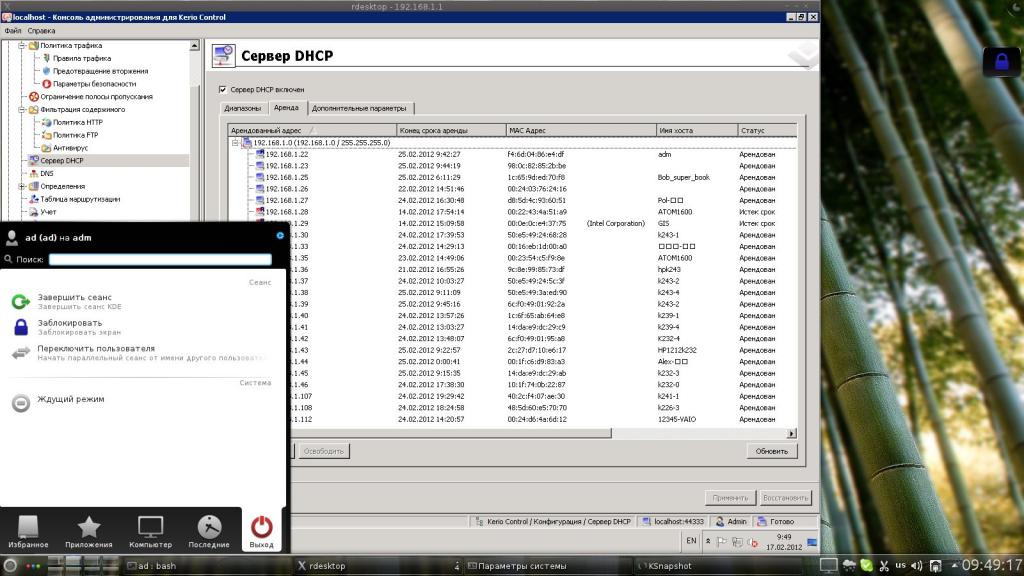The width and height of the screenshot is (1024, 576).
Task: Click the computer icon for 192.168.1.22
Action: [260, 154]
